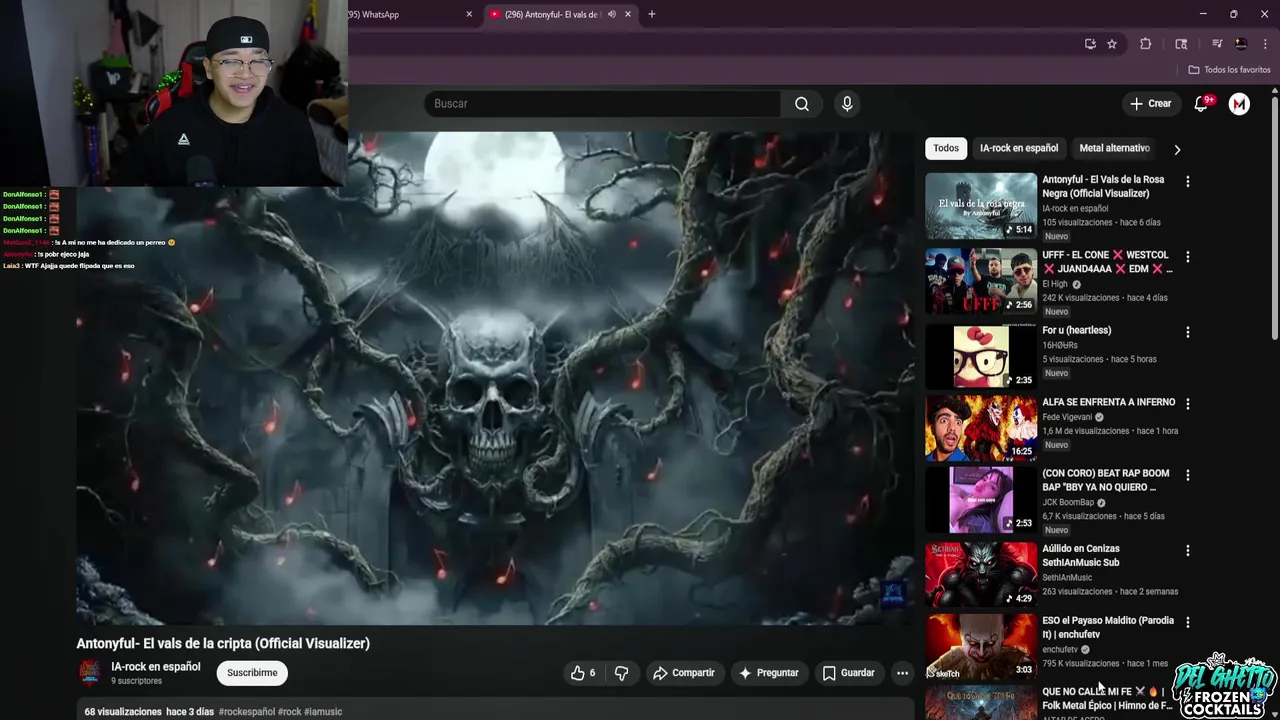Select the Metal alternativo chip
1280x720 pixels.
[1114, 148]
